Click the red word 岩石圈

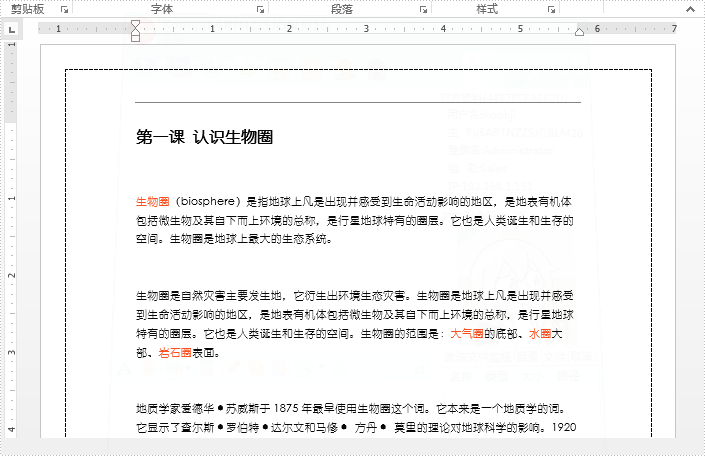[175, 353]
